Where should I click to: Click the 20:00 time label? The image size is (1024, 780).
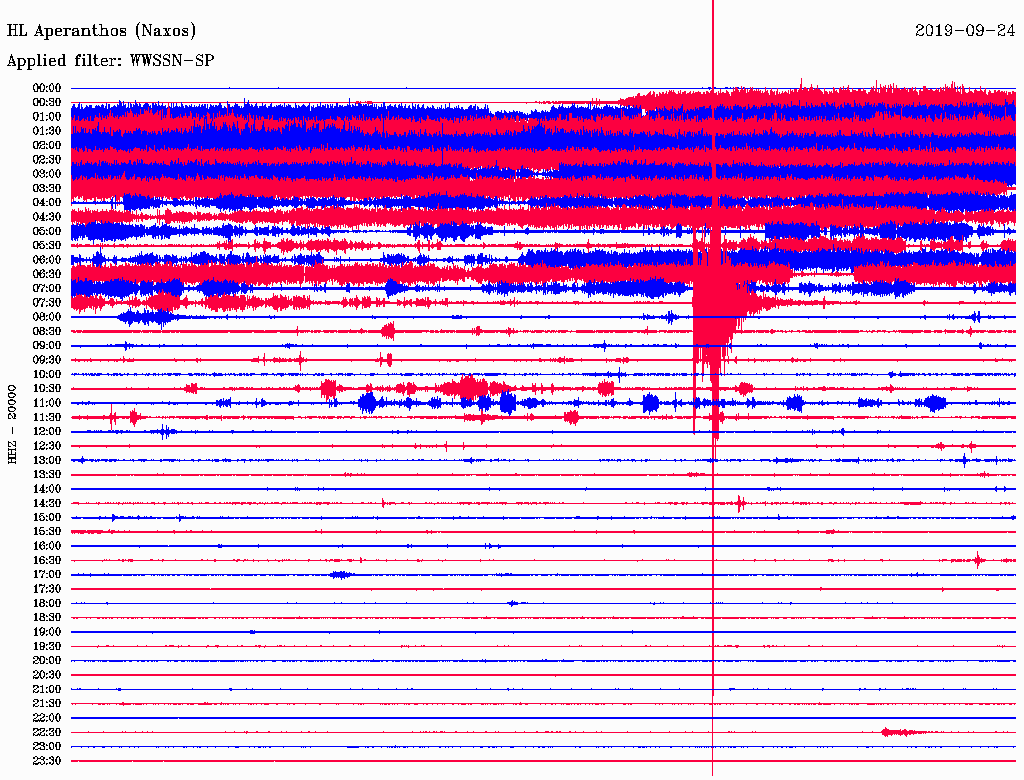pos(47,660)
